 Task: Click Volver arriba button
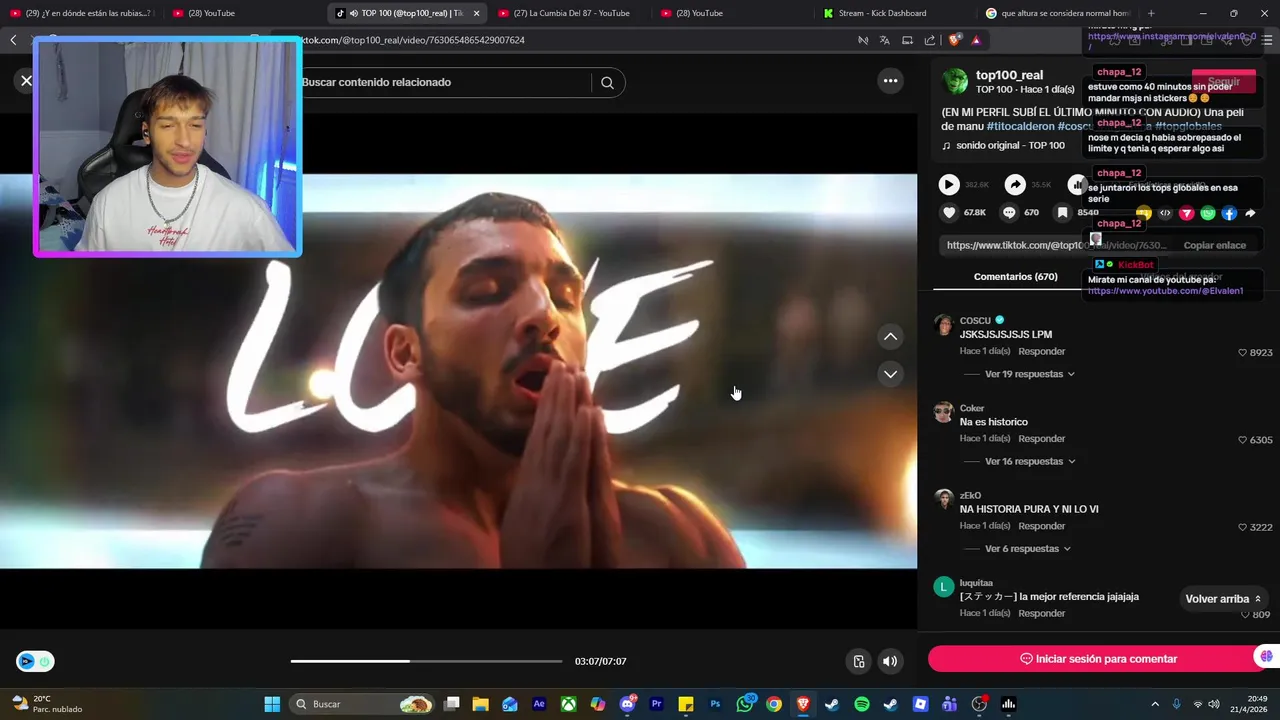point(1223,599)
